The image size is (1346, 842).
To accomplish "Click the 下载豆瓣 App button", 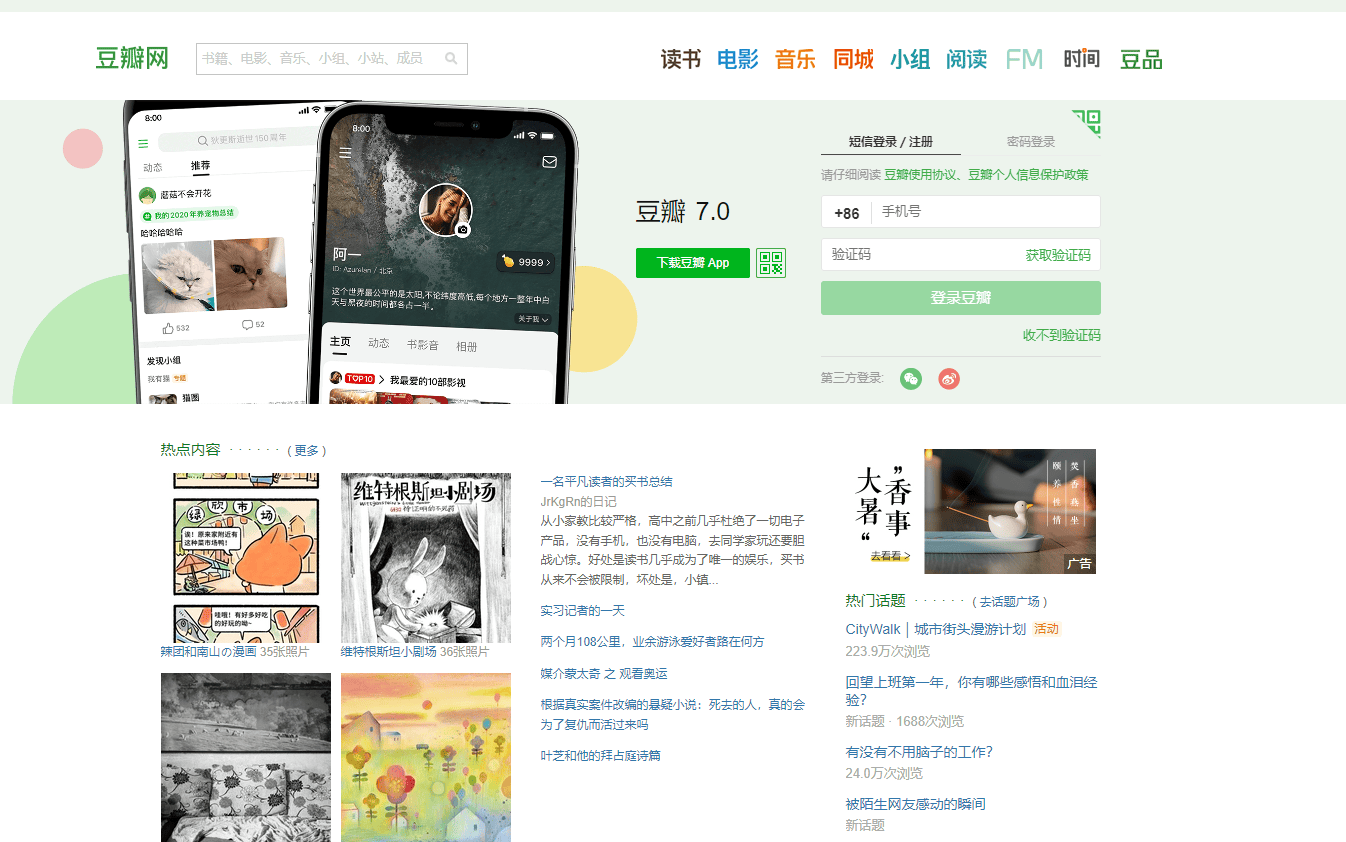I will 692,263.
